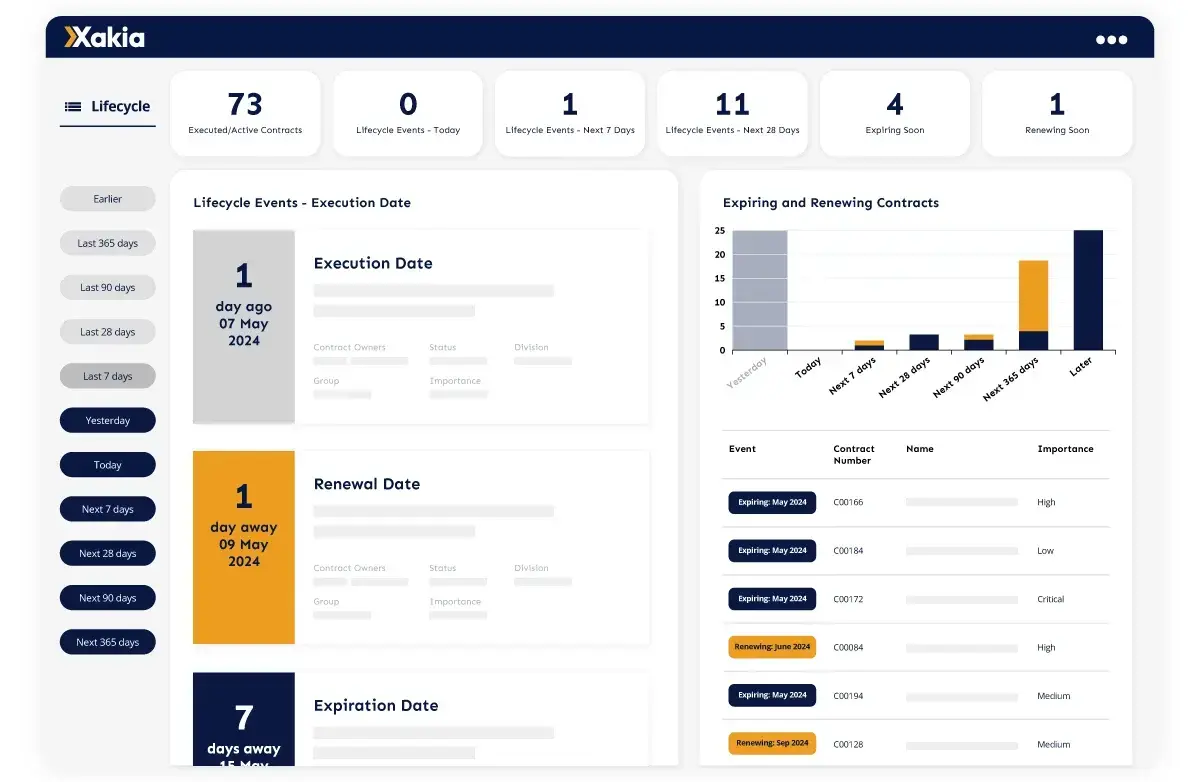
Task: Toggle the "Earlier" filter pill
Action: 107,198
